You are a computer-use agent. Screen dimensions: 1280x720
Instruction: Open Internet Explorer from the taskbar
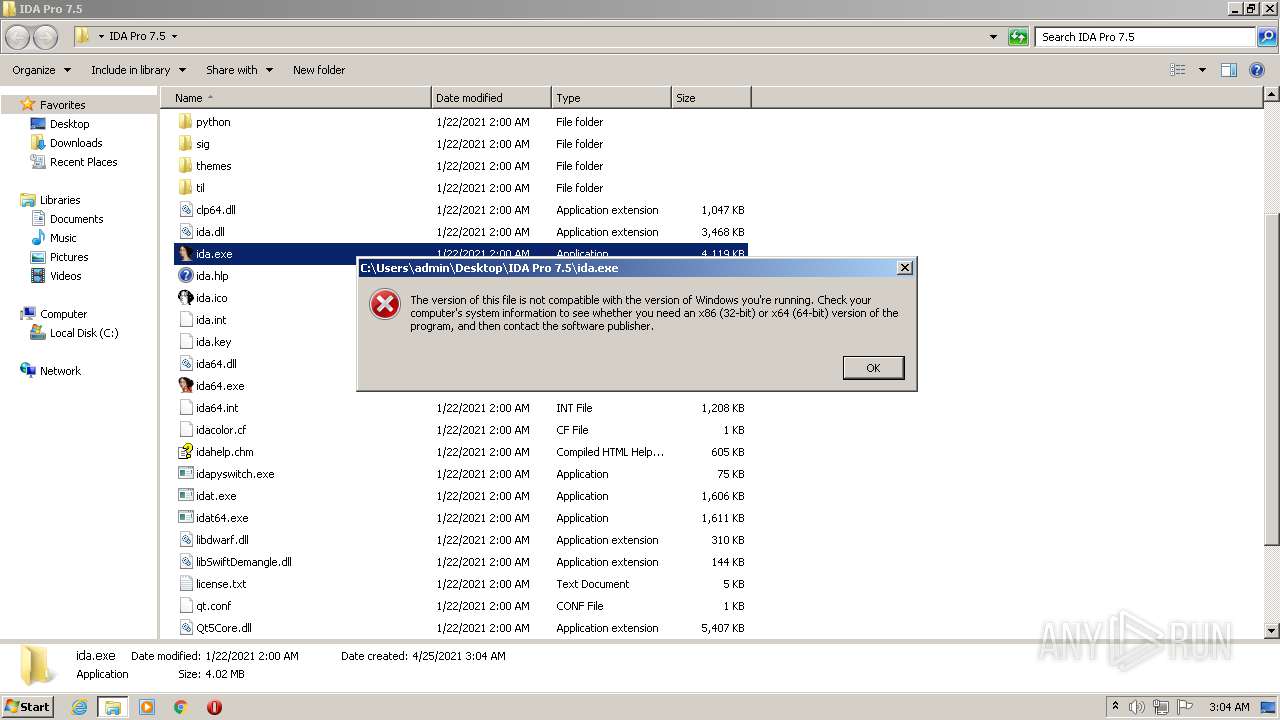click(80, 707)
